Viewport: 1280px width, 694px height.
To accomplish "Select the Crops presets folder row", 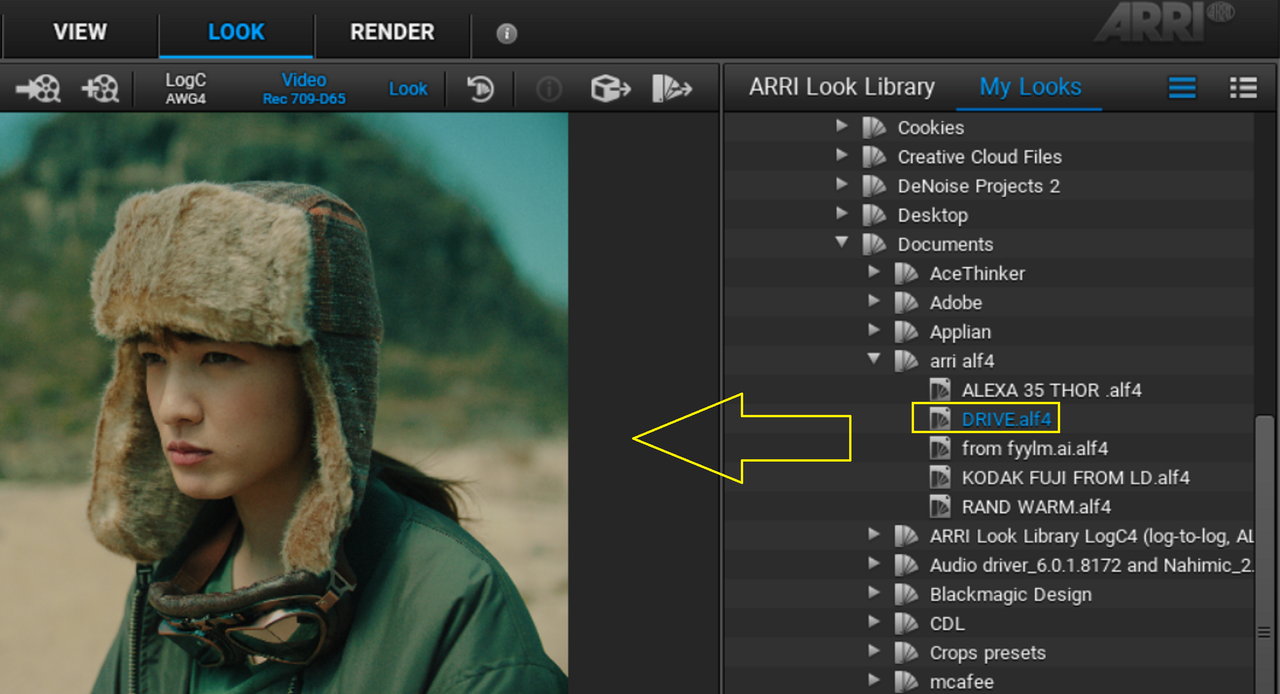I will [x=990, y=653].
